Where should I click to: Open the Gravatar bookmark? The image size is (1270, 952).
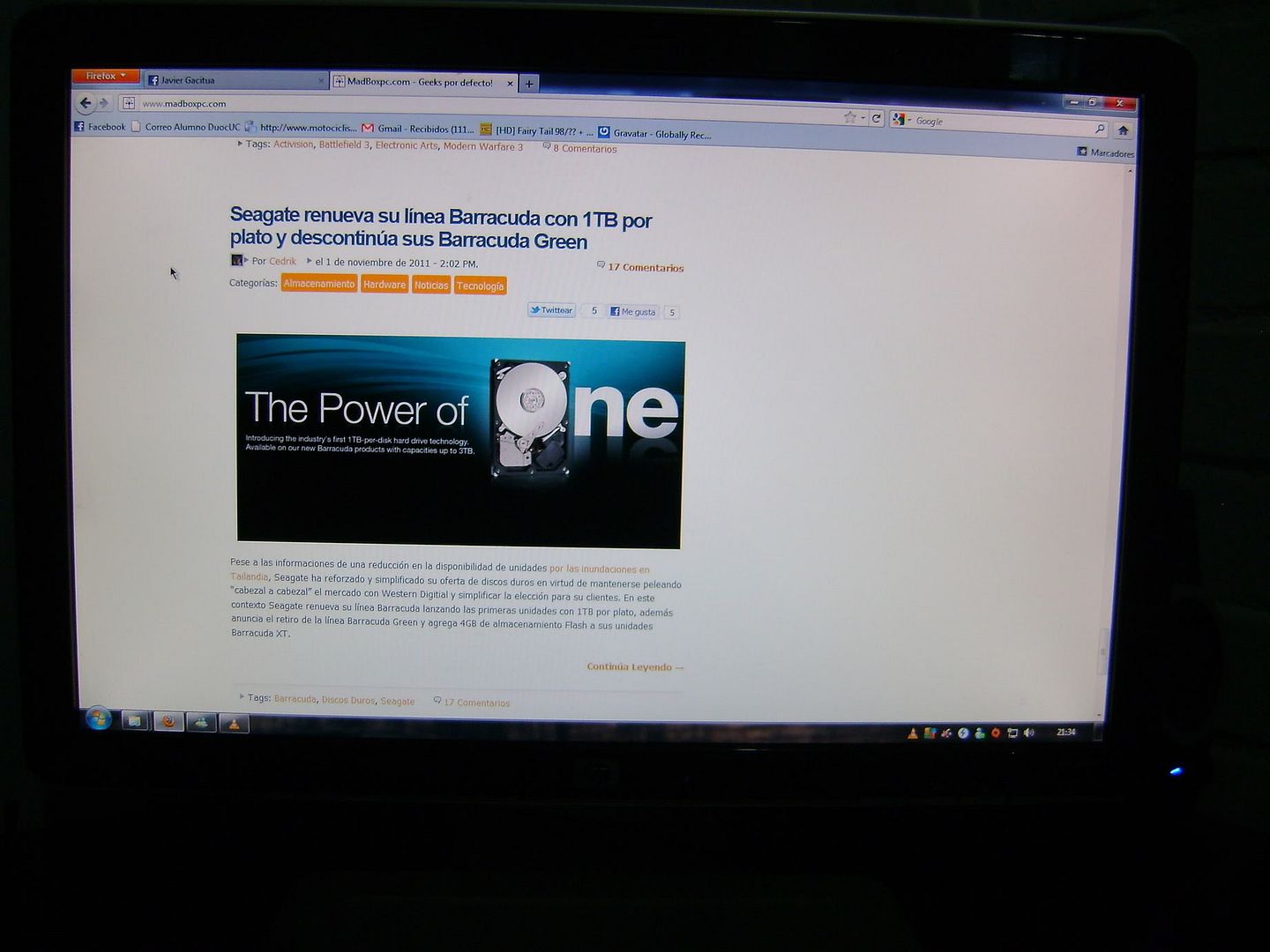655,134
